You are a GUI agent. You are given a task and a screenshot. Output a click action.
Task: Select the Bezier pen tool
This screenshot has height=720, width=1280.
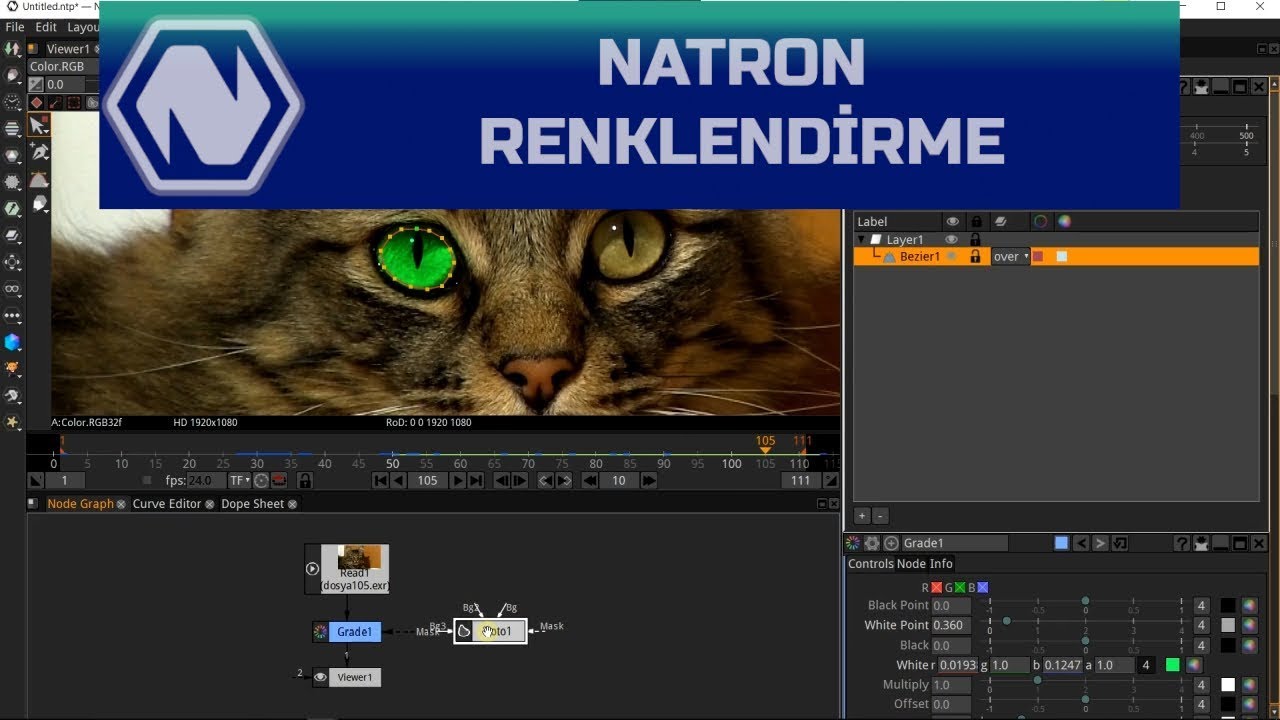39,153
